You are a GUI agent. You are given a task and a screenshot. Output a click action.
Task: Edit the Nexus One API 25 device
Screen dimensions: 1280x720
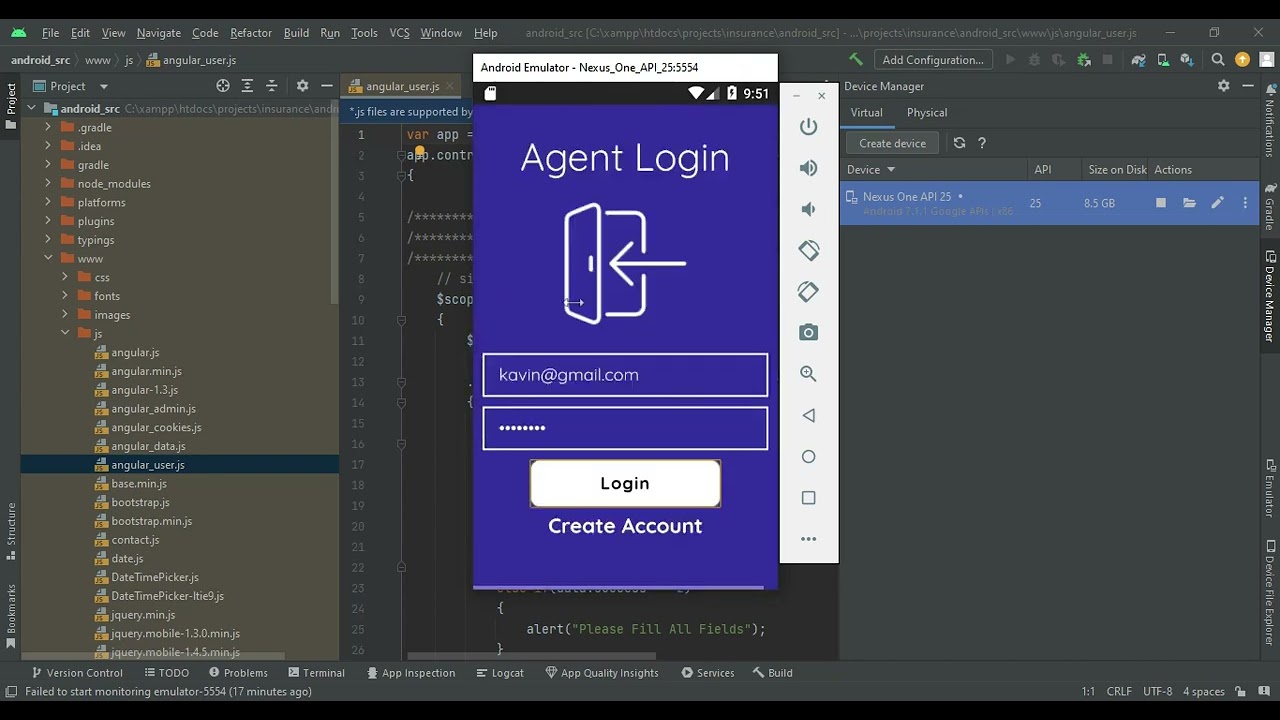[1217, 203]
